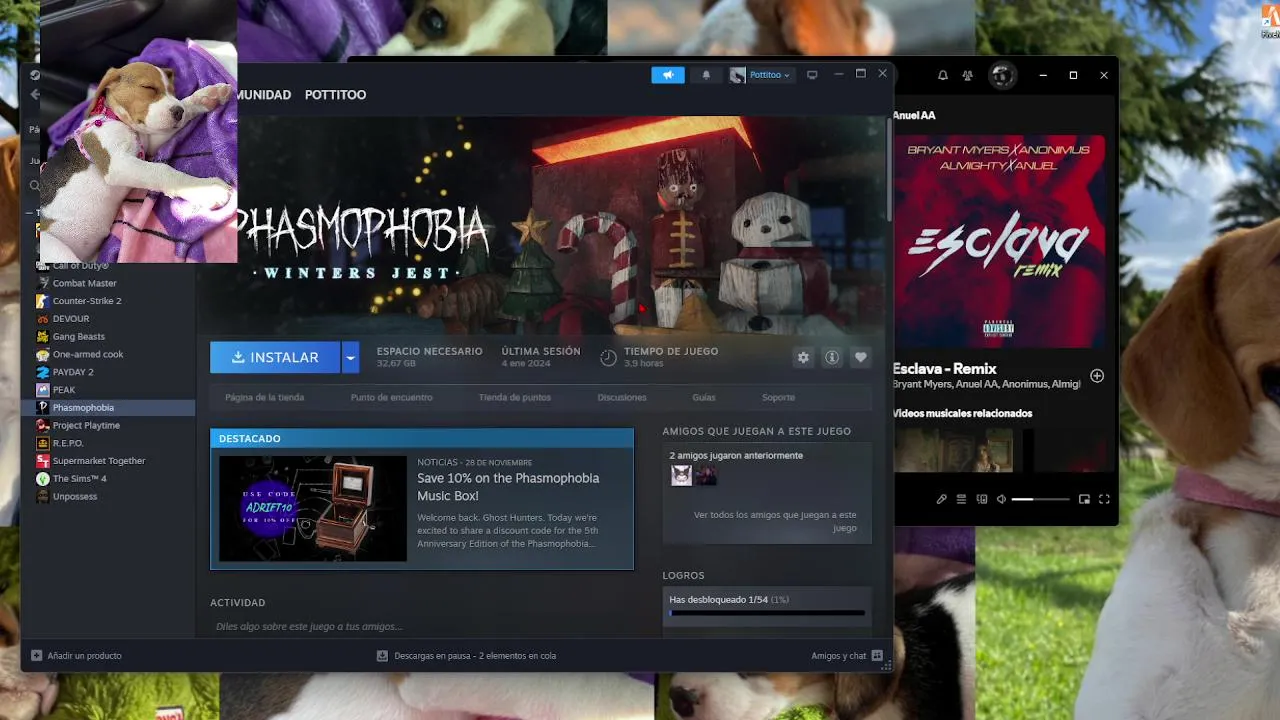Toggle fullscreen in music player
The height and width of the screenshot is (720, 1280).
[1104, 499]
